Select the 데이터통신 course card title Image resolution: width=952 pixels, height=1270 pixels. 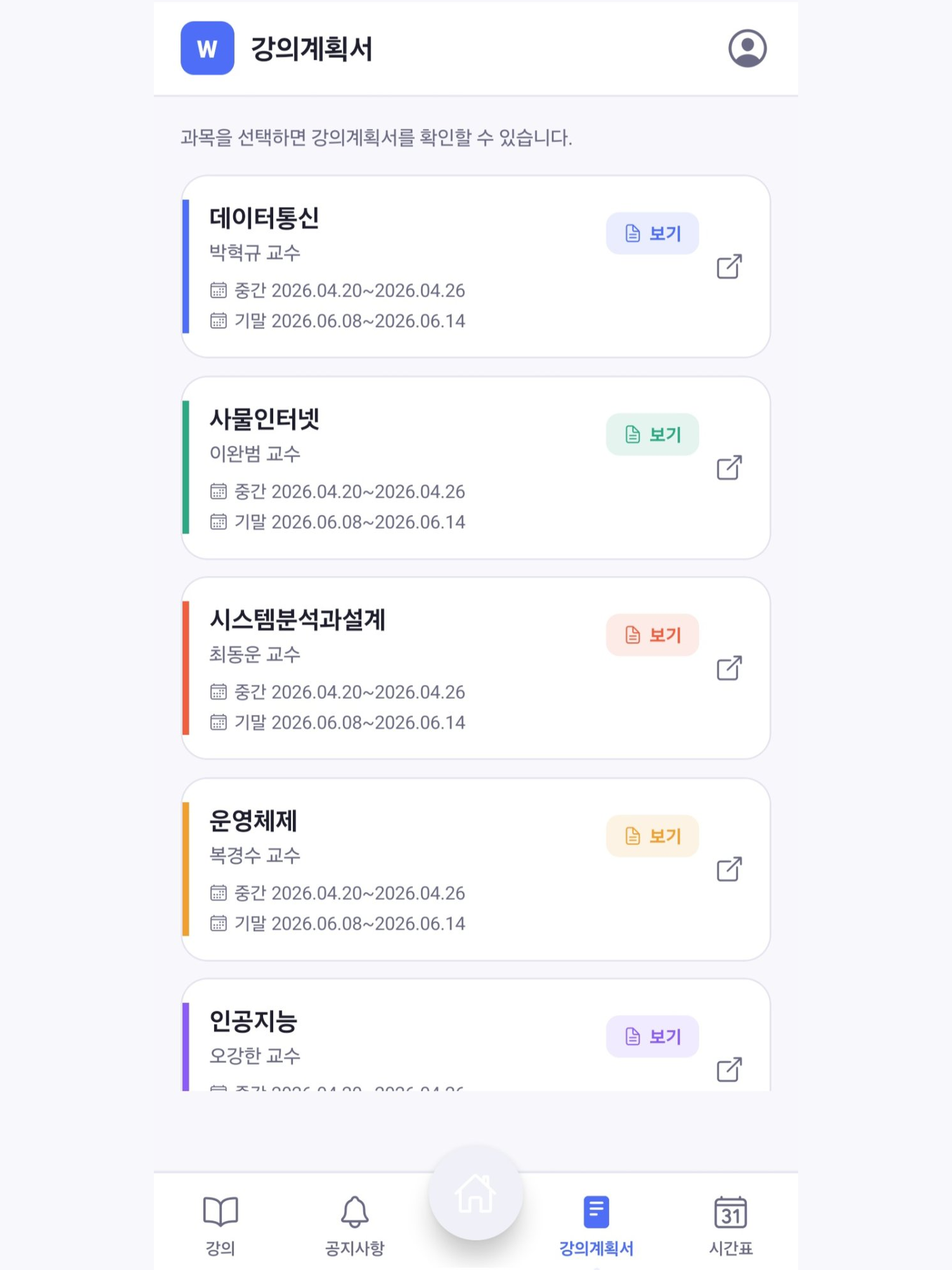(x=264, y=218)
